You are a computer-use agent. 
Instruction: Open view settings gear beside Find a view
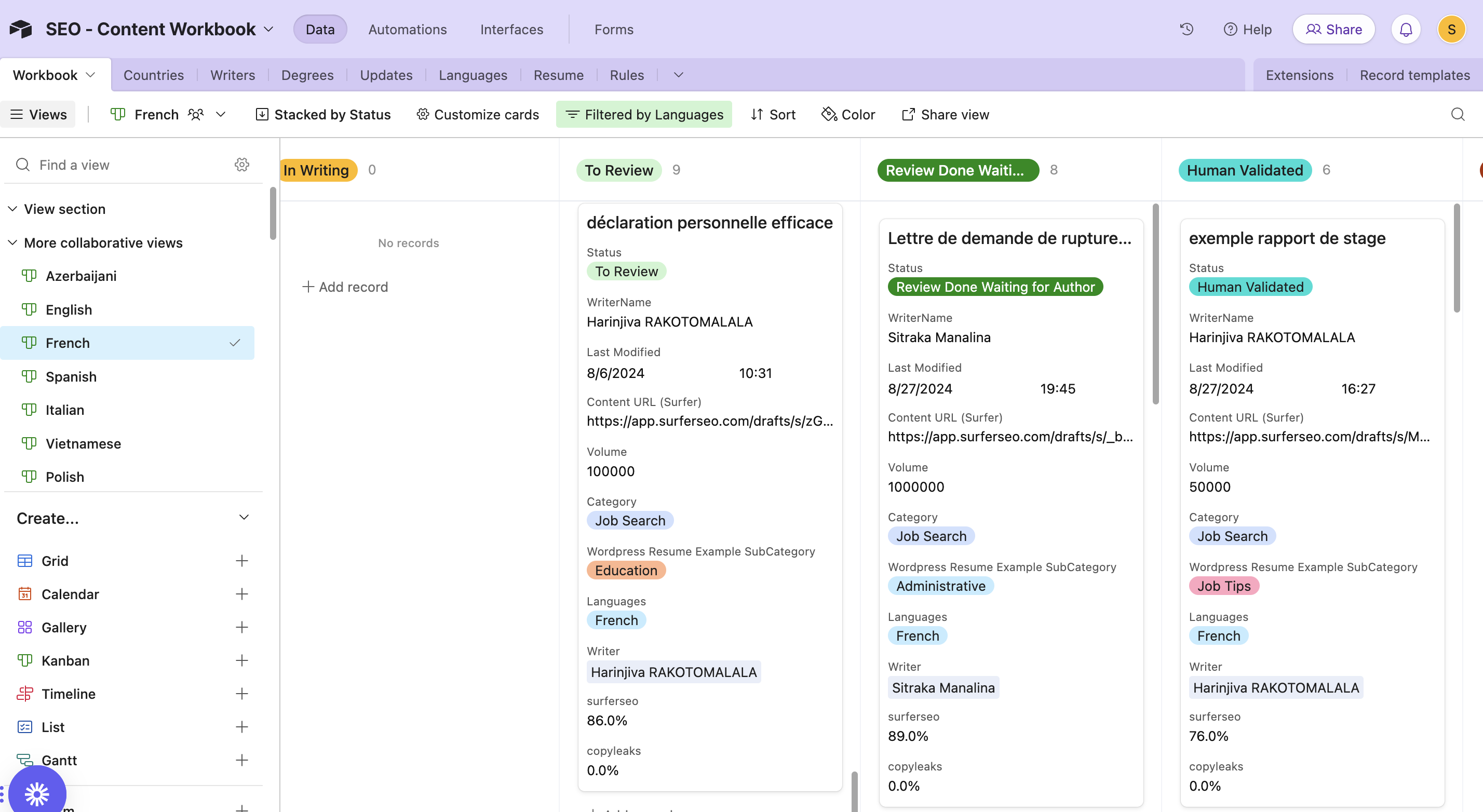[x=242, y=165]
